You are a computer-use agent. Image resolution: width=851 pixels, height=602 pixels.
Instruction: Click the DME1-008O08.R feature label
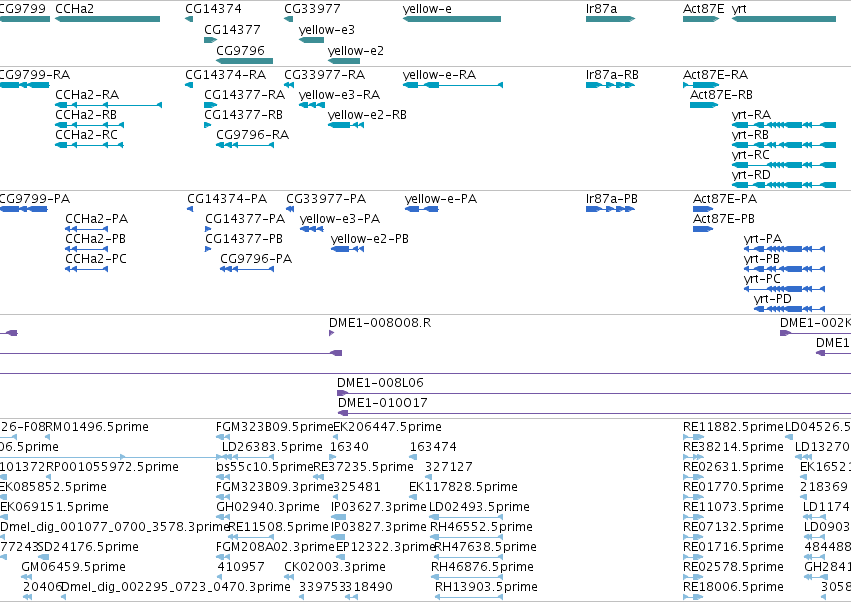(x=380, y=323)
